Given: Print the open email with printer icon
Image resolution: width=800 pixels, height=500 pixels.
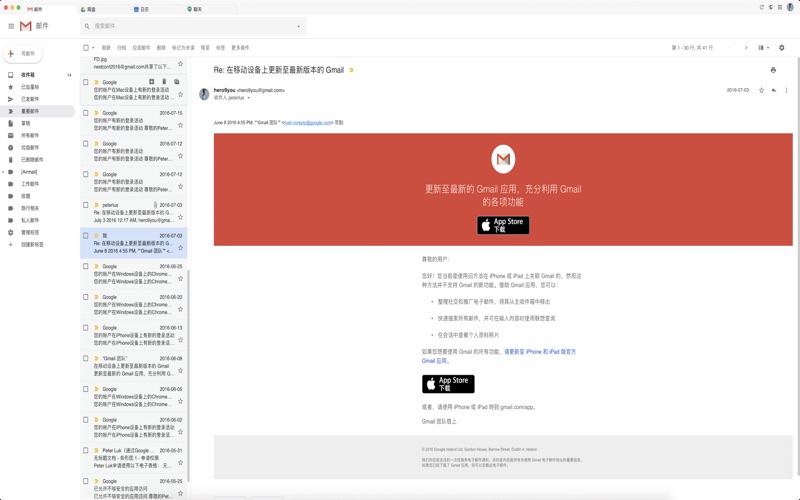Looking at the screenshot, I should pyautogui.click(x=773, y=70).
